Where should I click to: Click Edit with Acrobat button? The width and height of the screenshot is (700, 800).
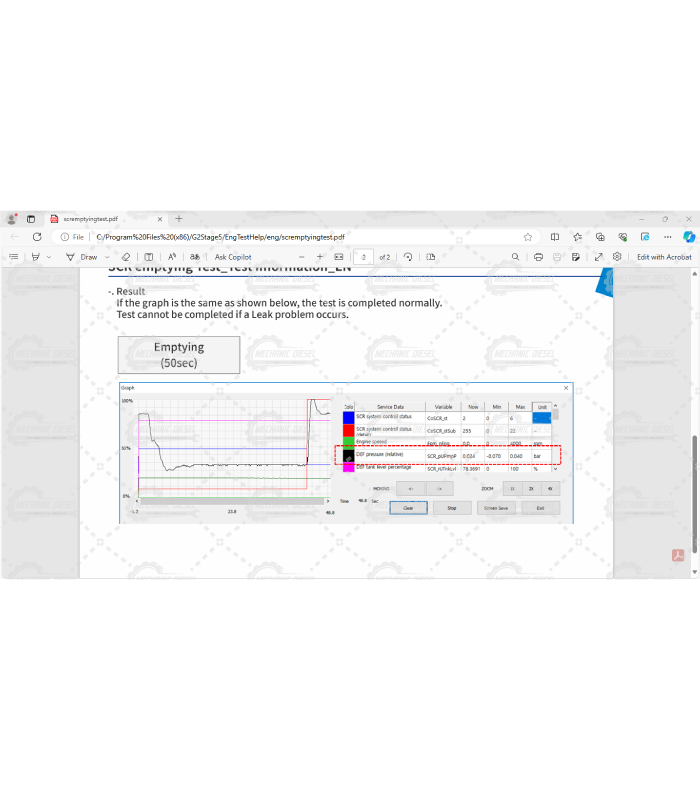(x=663, y=257)
